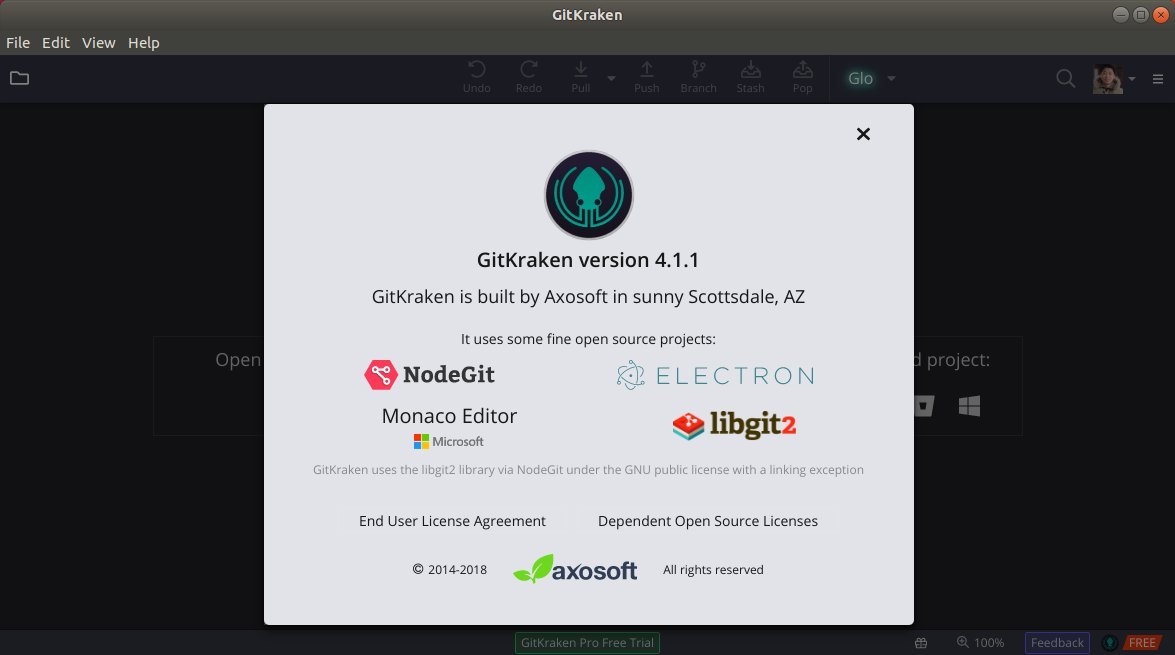Expand the Glo dropdown arrow
This screenshot has width=1175, height=655.
click(x=892, y=78)
